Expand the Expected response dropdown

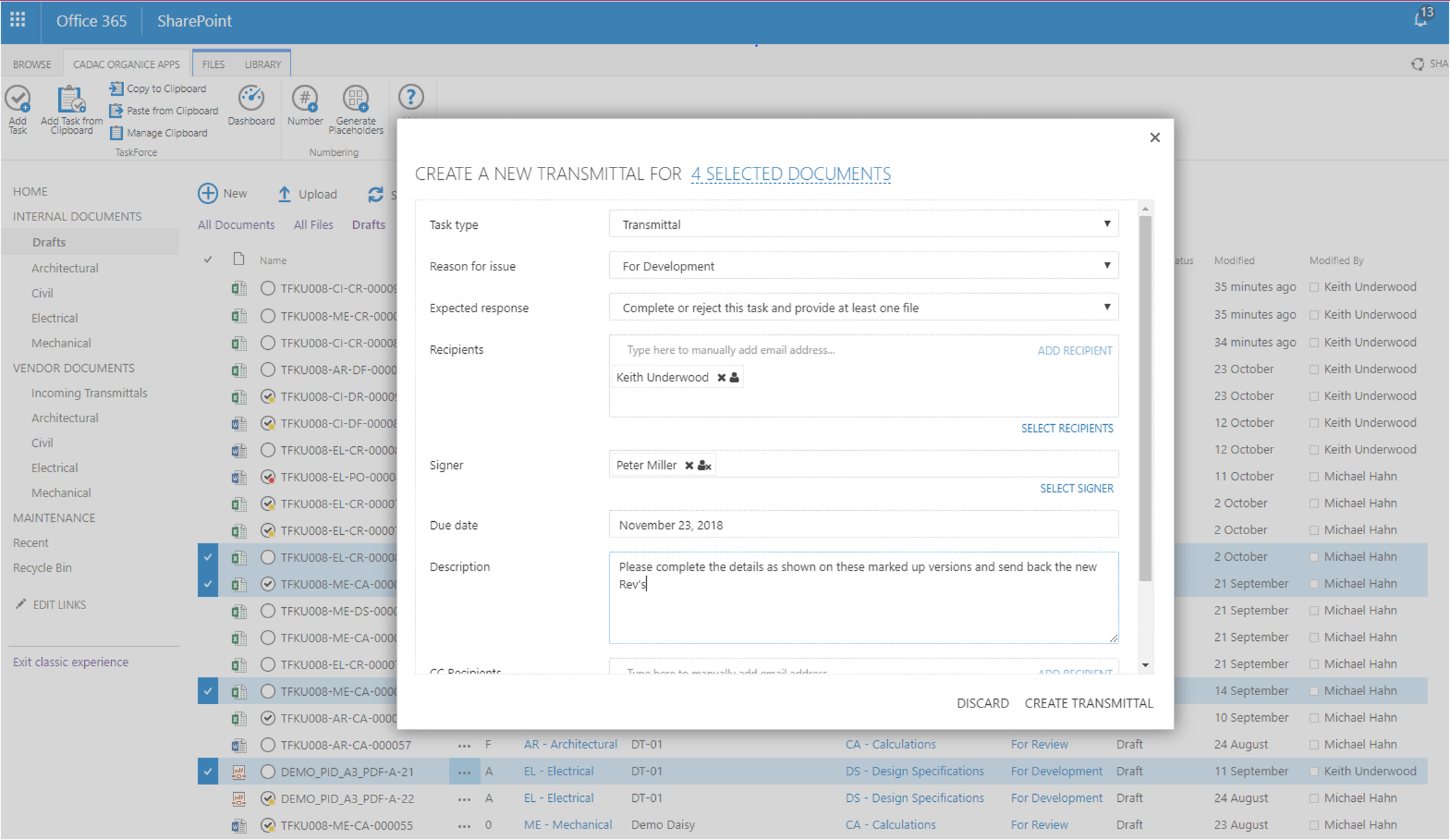(1107, 307)
